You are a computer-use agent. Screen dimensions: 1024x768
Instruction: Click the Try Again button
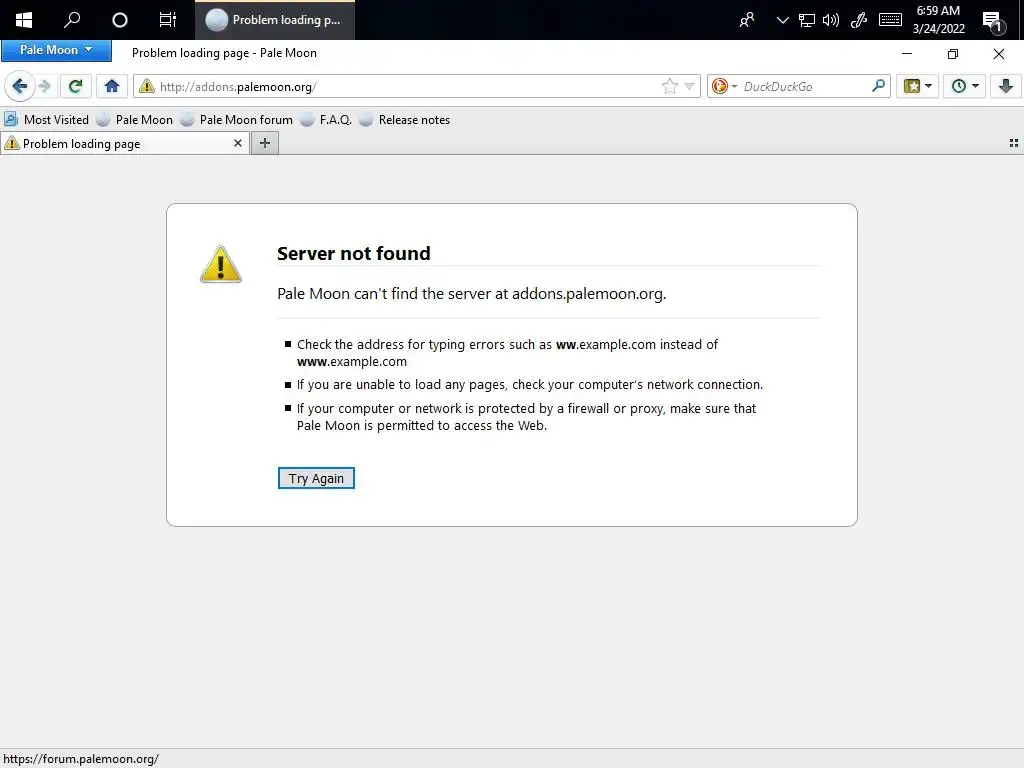[x=316, y=478]
